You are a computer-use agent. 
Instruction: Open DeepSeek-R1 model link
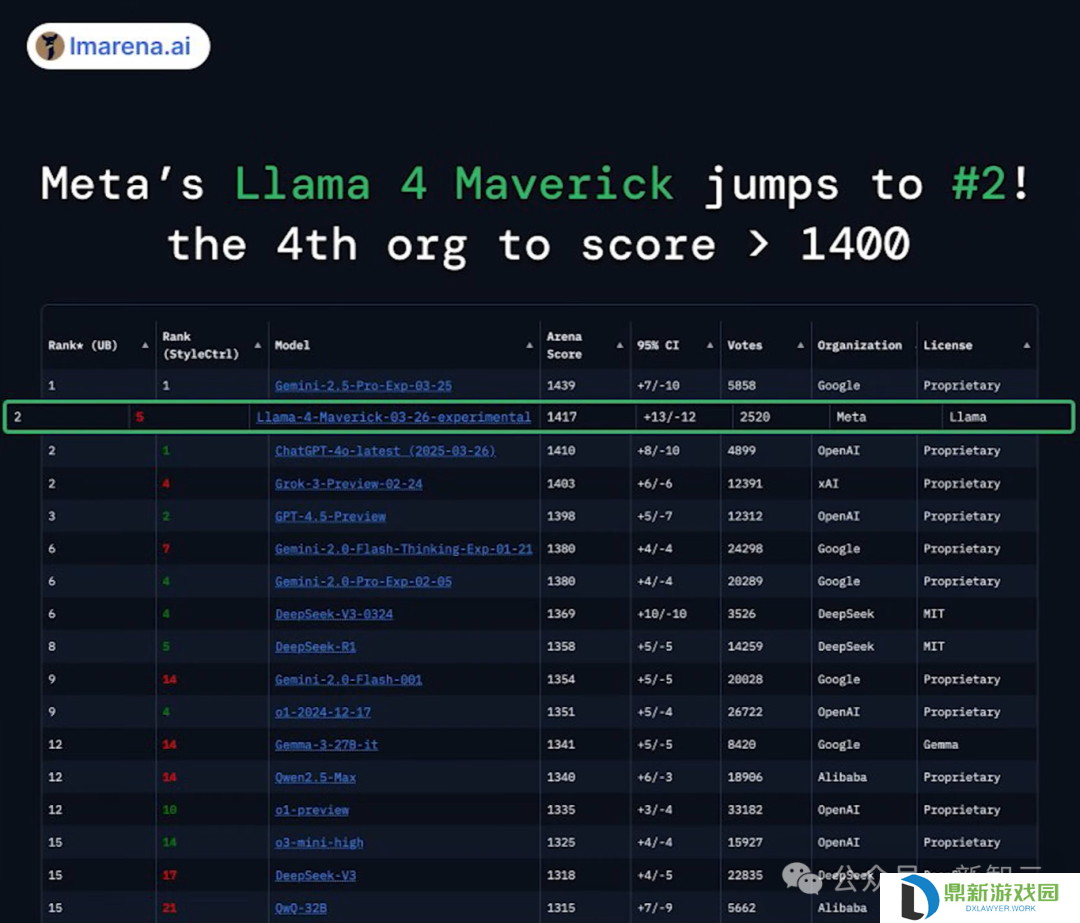(x=315, y=647)
